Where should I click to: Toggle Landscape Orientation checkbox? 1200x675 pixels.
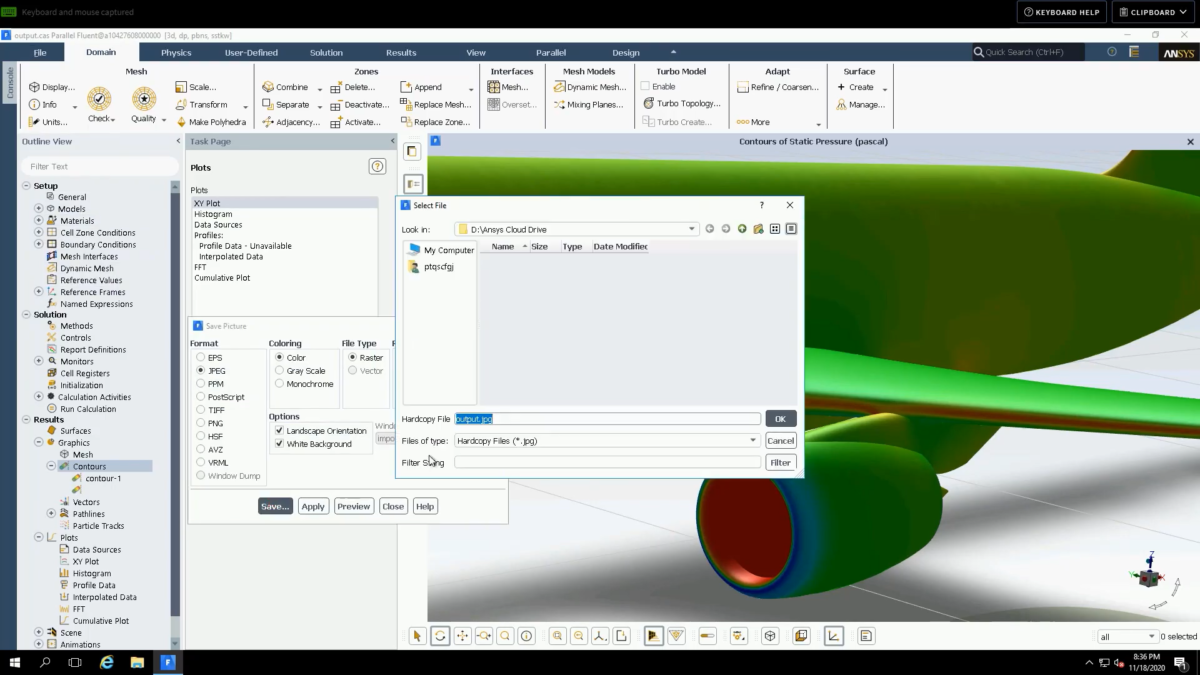[x=279, y=431]
